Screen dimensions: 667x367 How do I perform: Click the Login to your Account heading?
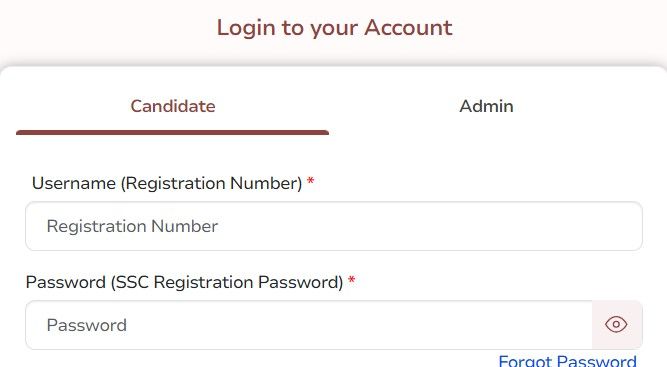tap(334, 28)
